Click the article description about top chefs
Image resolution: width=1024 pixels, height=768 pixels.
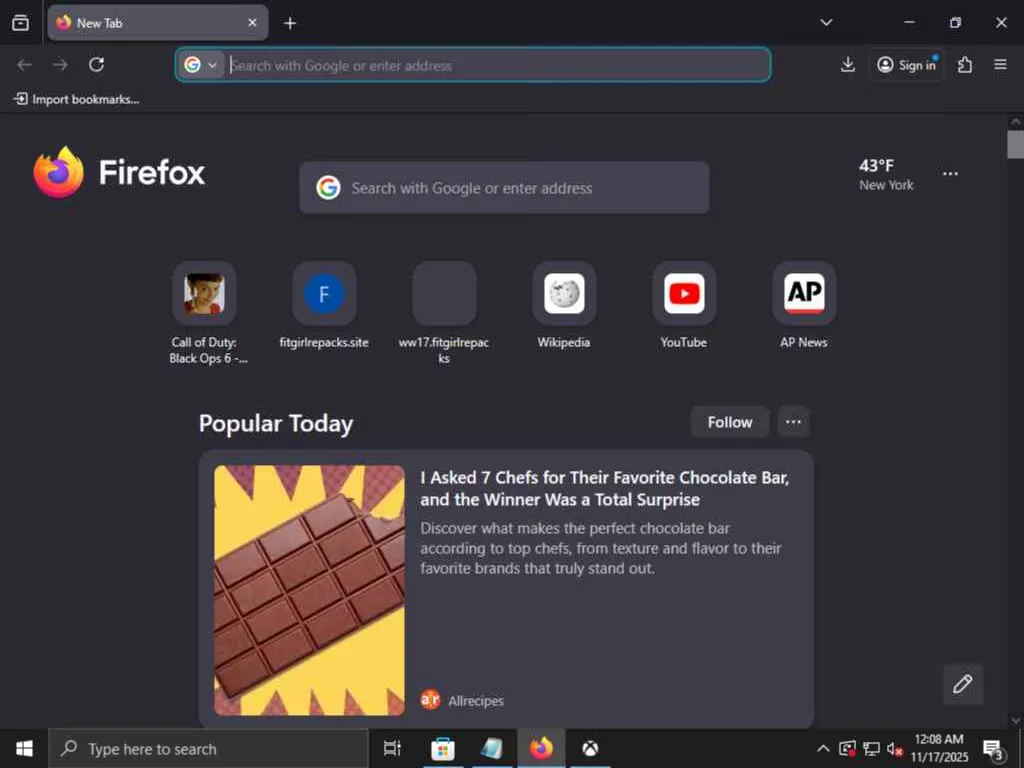point(601,548)
